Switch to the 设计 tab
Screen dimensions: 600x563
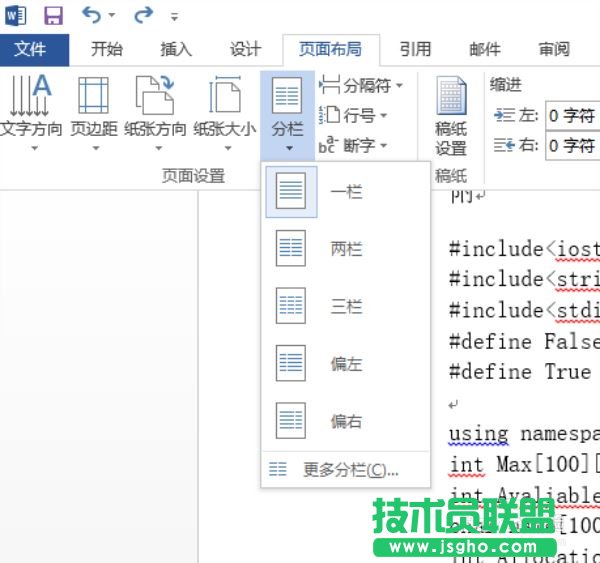click(245, 49)
